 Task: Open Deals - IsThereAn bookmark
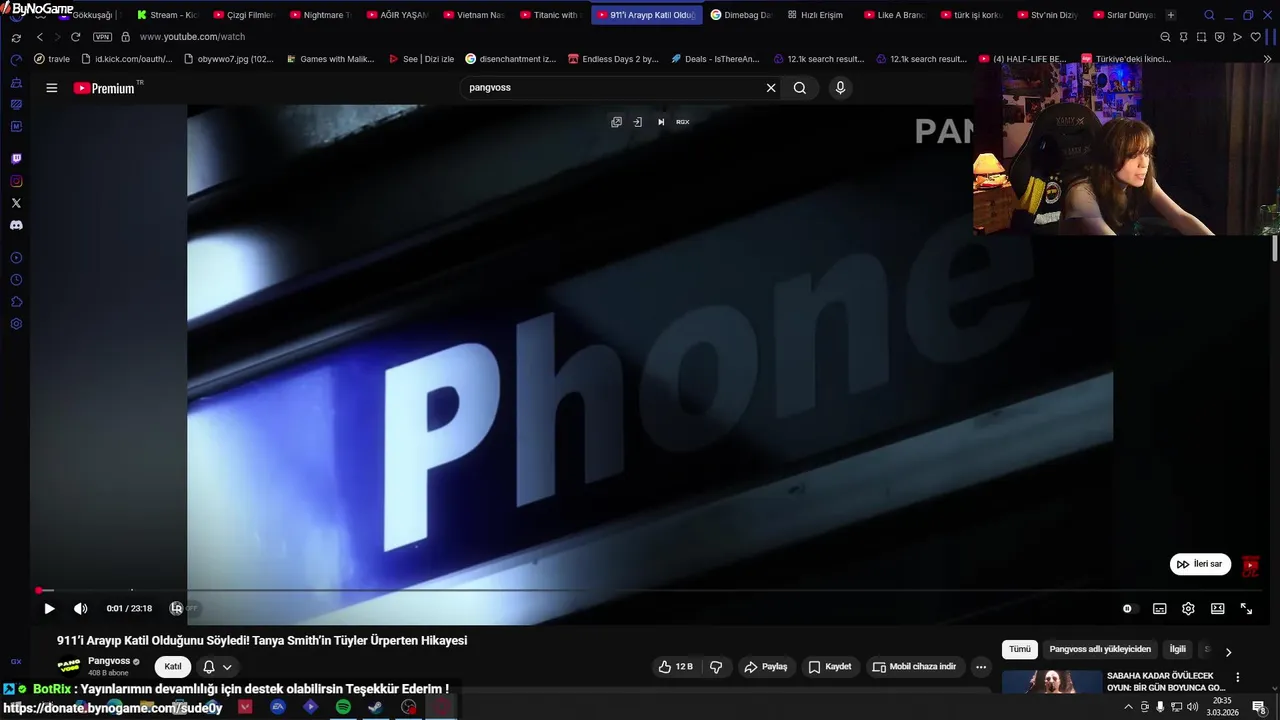715,59
